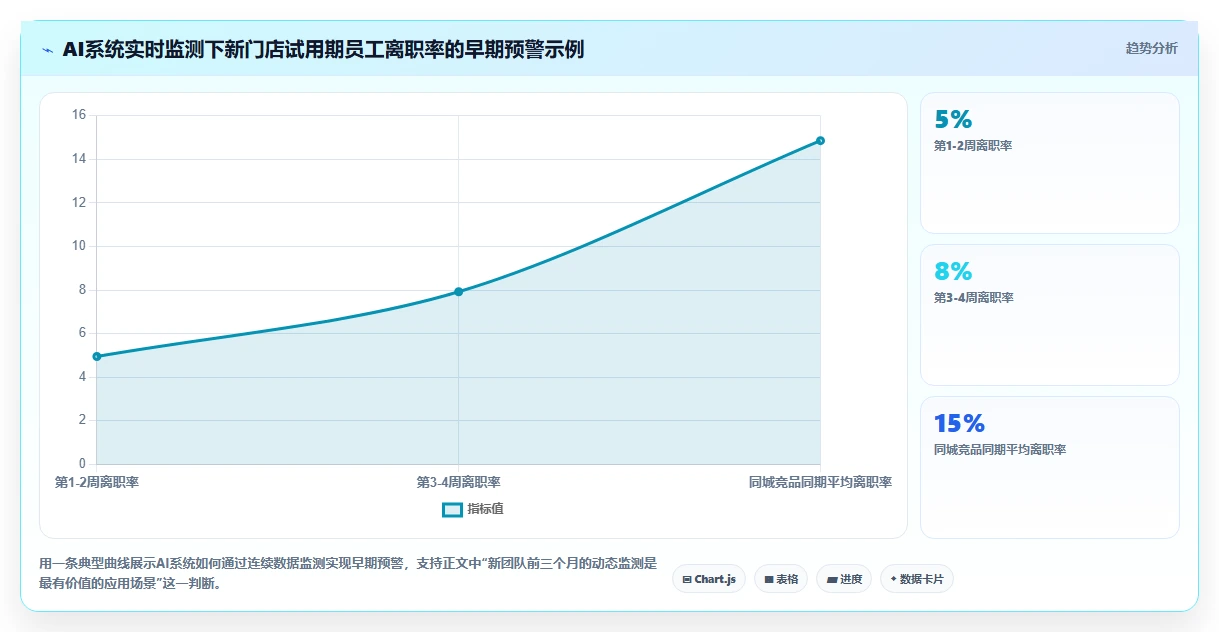Click the y-axis value 10
Viewport: 1219px width, 632px height.
click(79, 246)
